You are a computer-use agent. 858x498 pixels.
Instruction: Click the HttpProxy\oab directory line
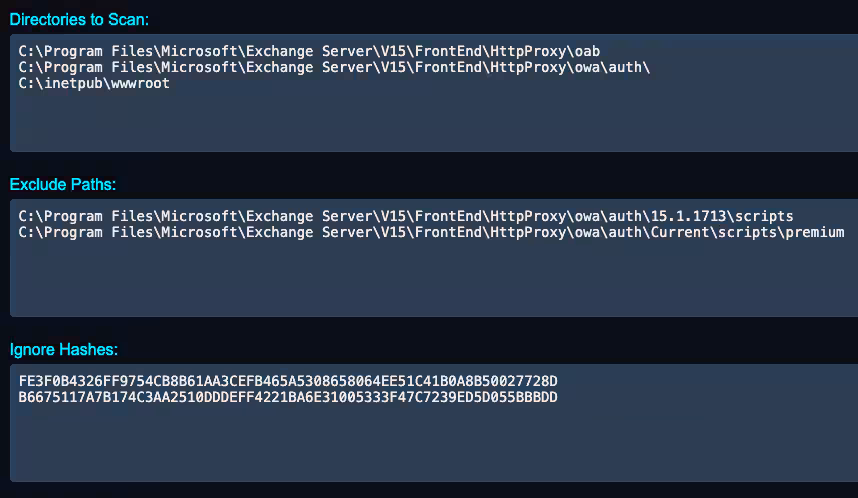click(x=310, y=48)
